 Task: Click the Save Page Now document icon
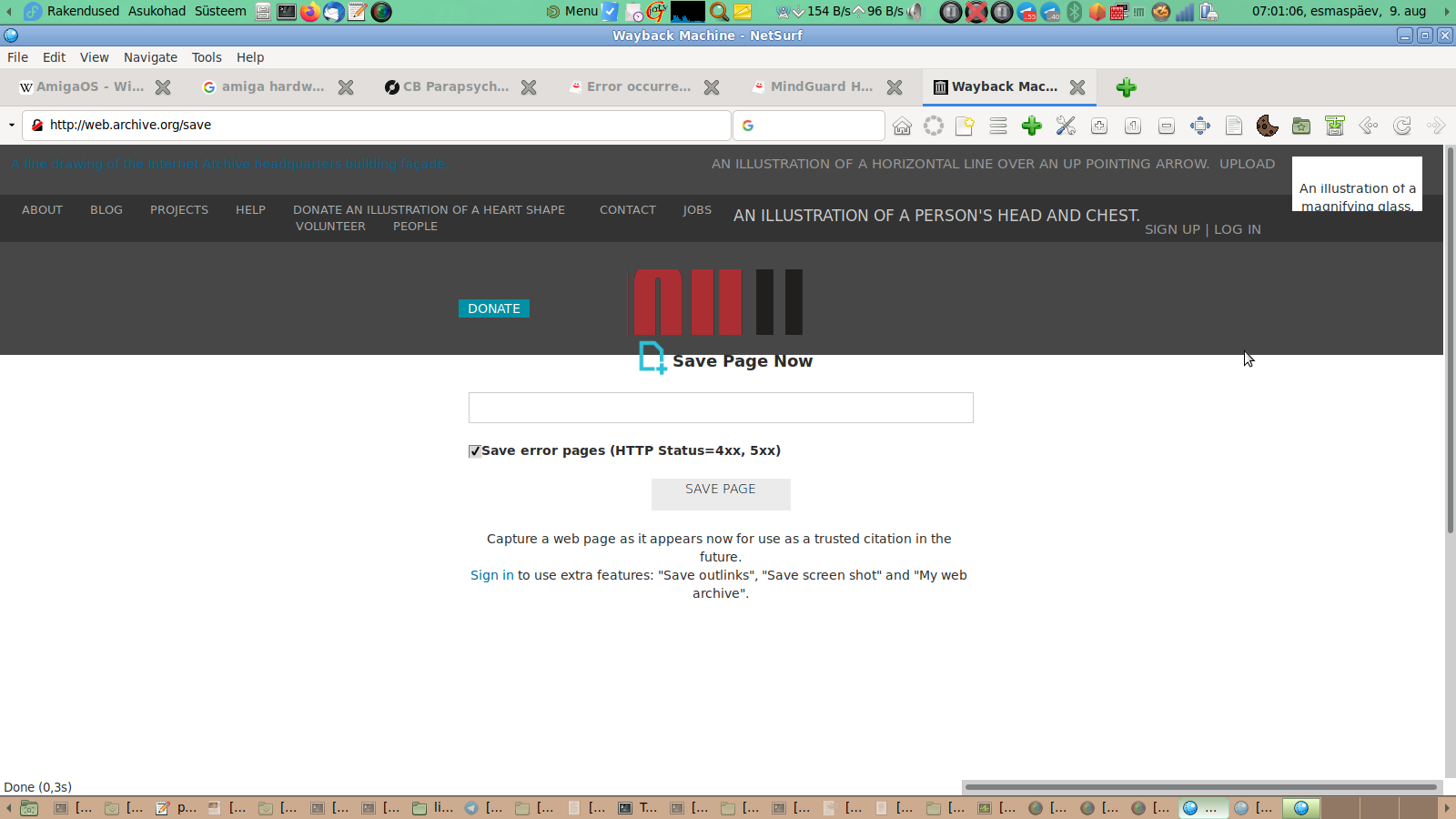(x=652, y=358)
